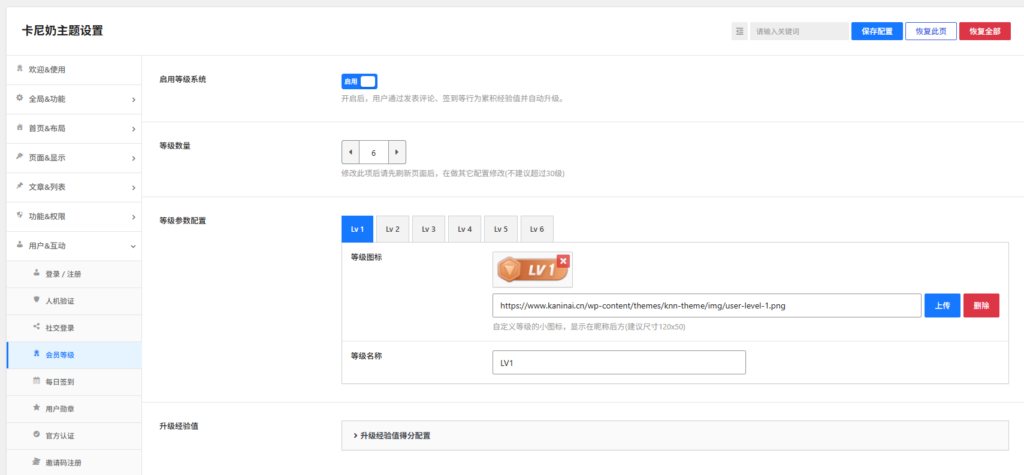Open the 官方认证 settings page
1024x475 pixels.
tap(74, 436)
